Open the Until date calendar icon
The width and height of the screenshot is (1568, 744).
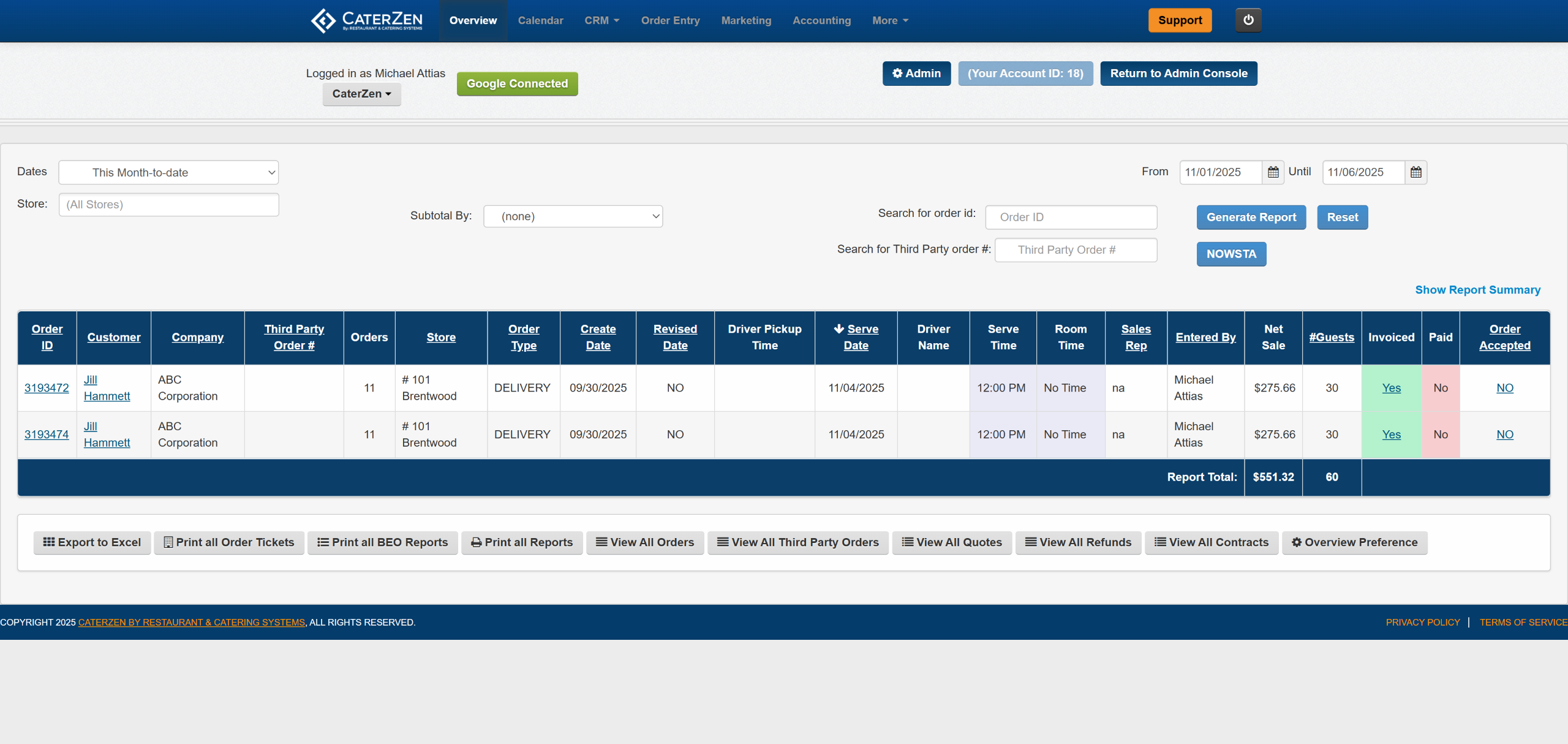coord(1415,172)
